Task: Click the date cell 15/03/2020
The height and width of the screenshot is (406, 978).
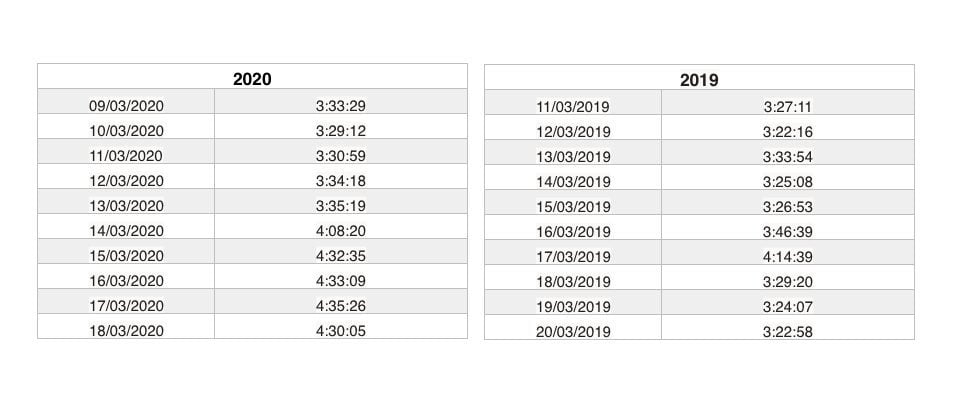Action: [126, 251]
